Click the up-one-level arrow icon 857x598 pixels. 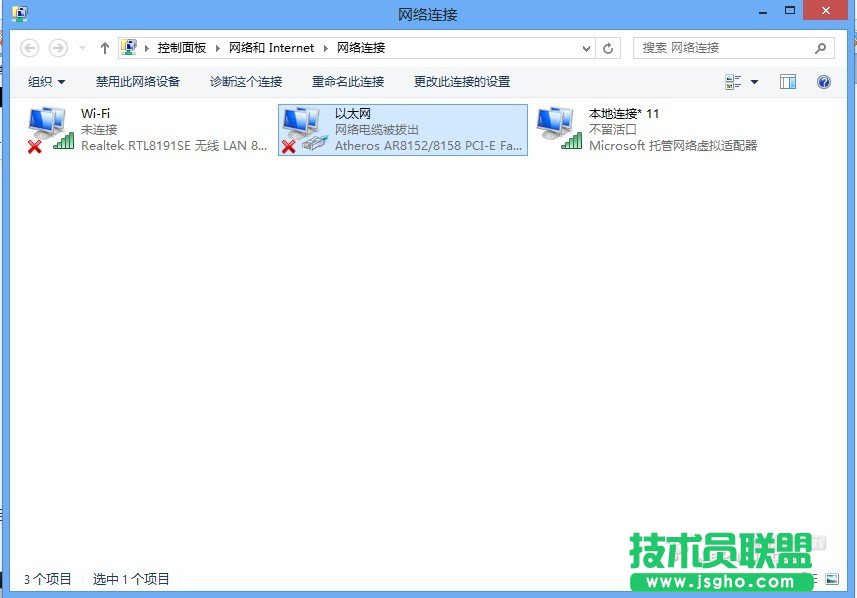pyautogui.click(x=104, y=46)
